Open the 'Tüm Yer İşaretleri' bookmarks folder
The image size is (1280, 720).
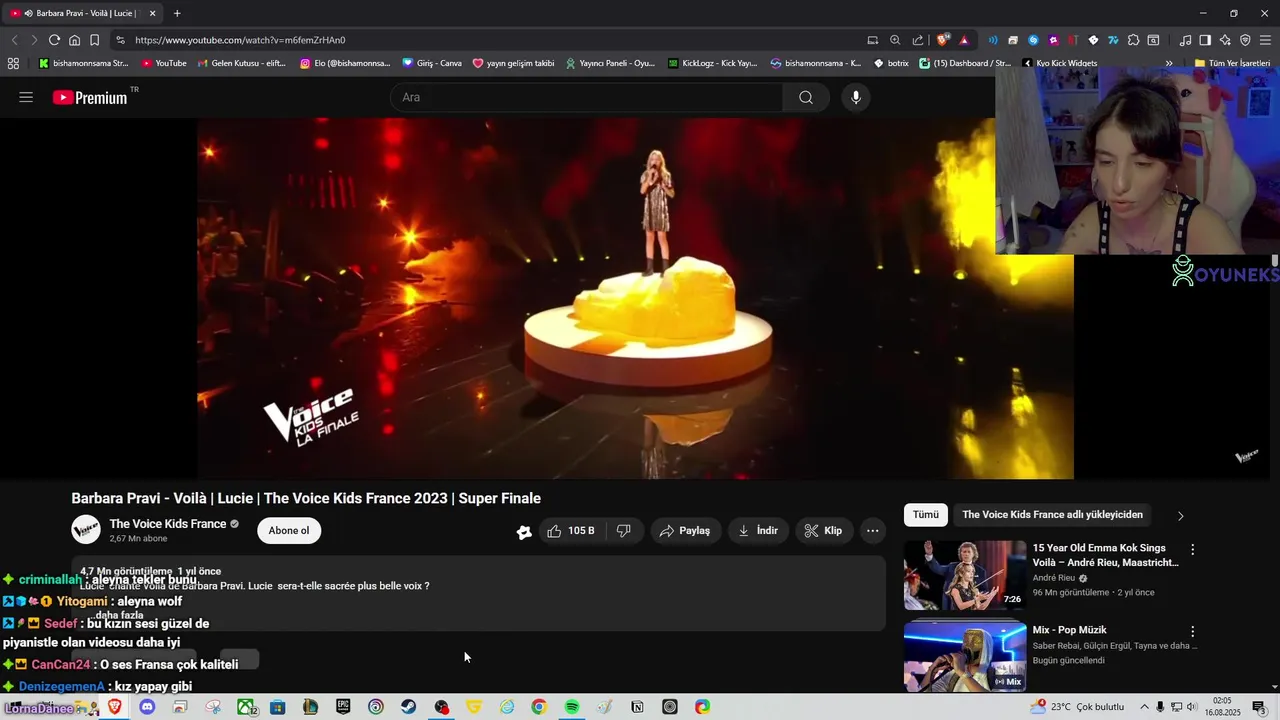(x=1232, y=63)
